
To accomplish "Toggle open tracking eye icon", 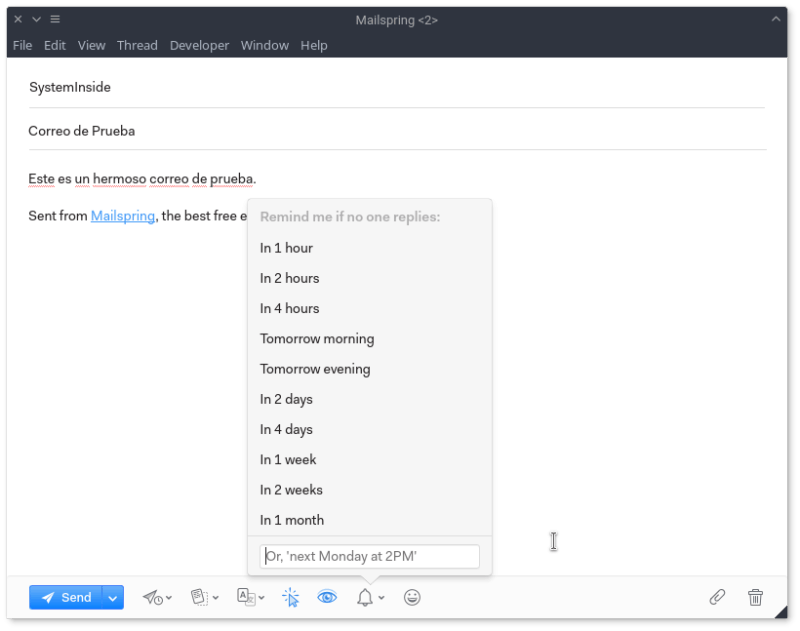I will coord(327,597).
